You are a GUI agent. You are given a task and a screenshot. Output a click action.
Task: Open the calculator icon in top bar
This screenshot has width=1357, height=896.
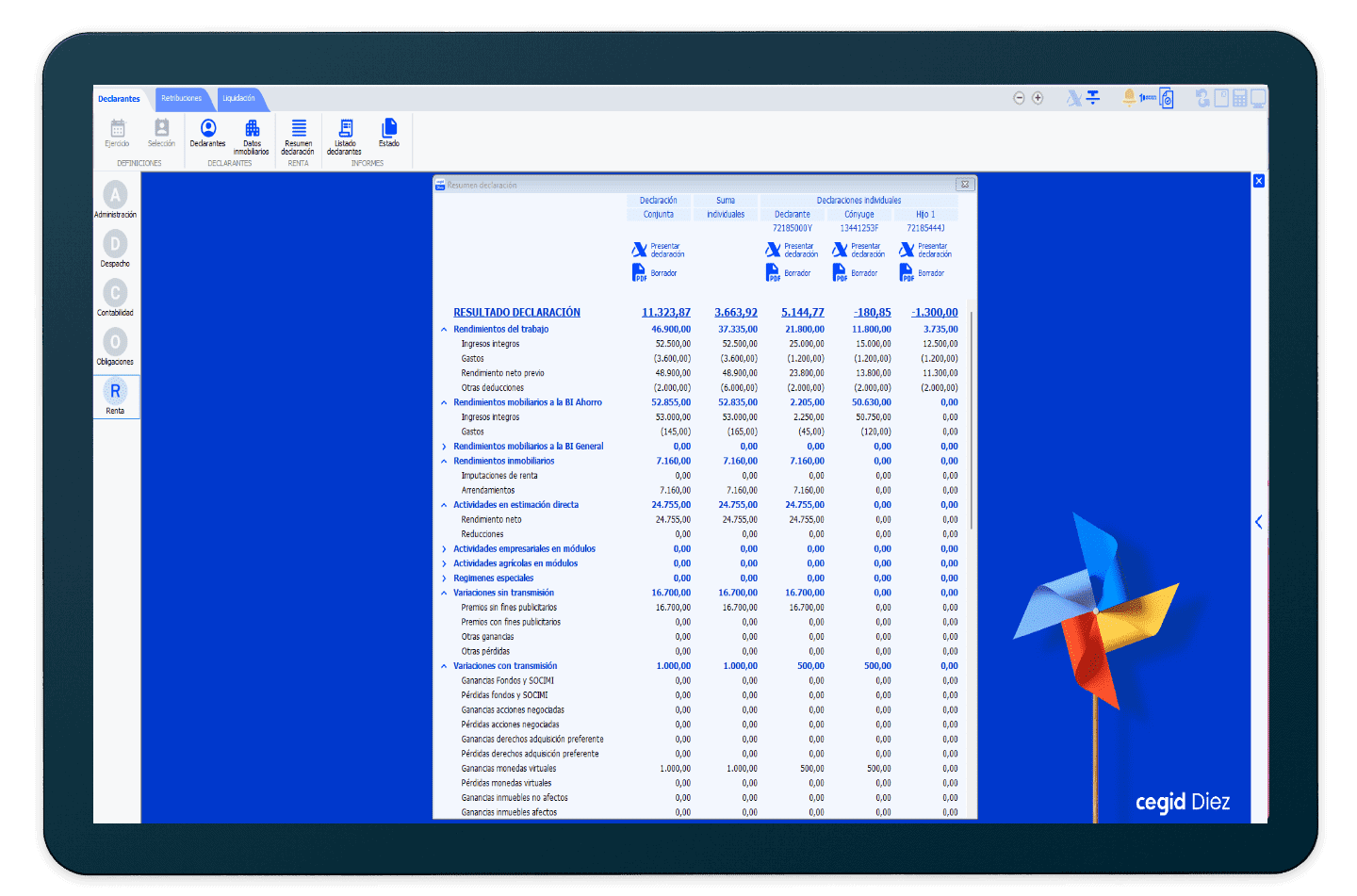(x=1240, y=98)
